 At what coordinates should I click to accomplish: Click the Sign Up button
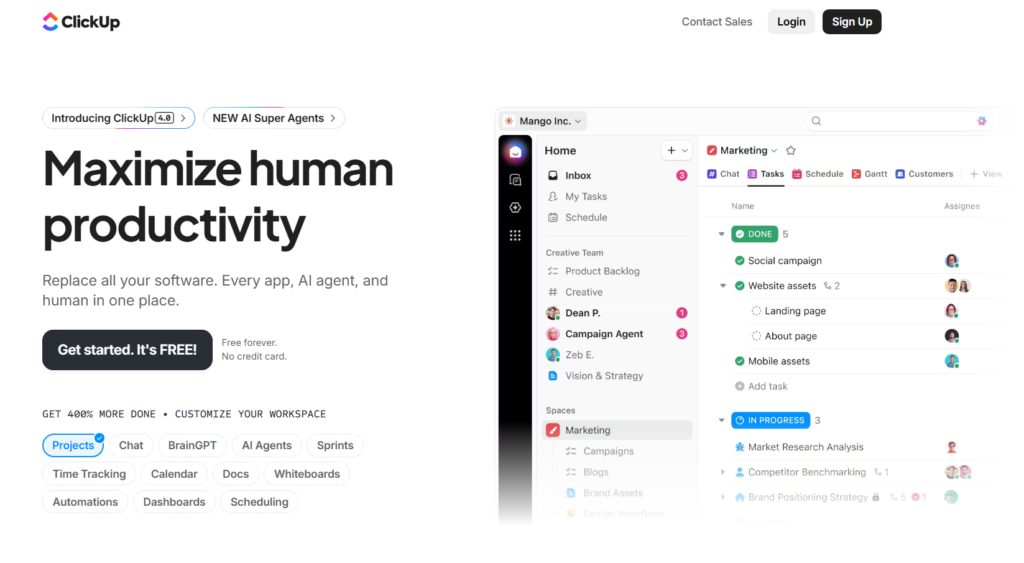(x=851, y=22)
